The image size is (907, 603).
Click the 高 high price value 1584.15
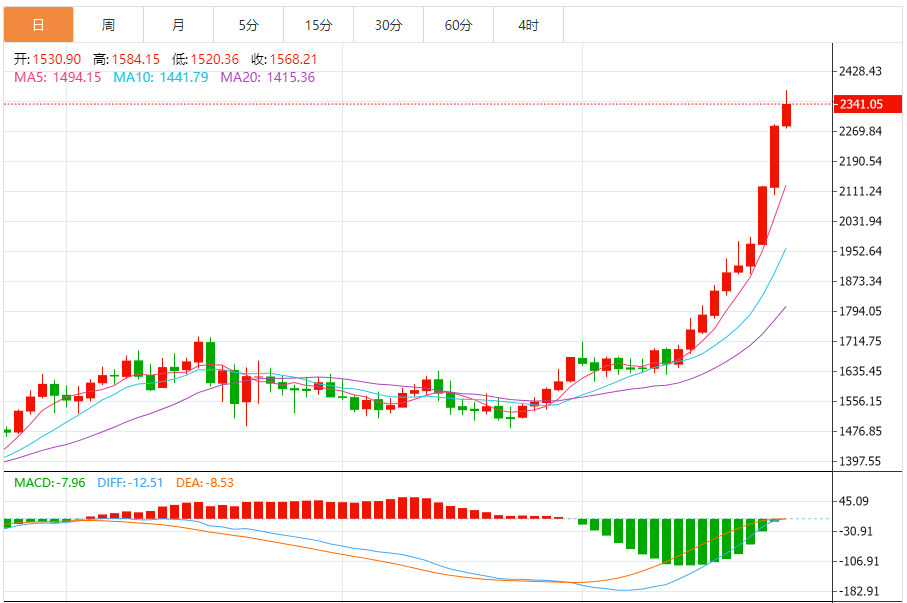[134, 60]
